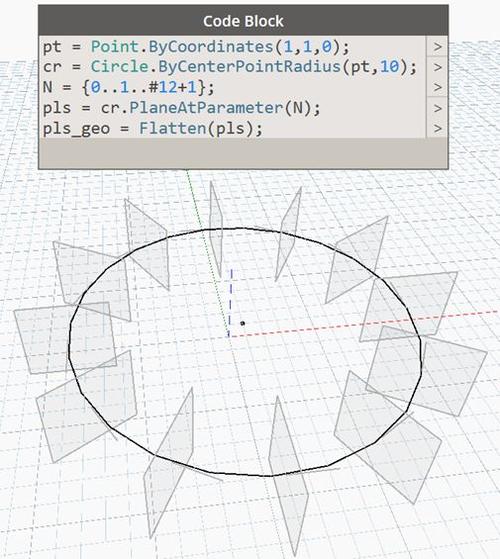The width and height of the screenshot is (500, 559).
Task: Select the center point dot inside the circle
Action: [x=242, y=323]
